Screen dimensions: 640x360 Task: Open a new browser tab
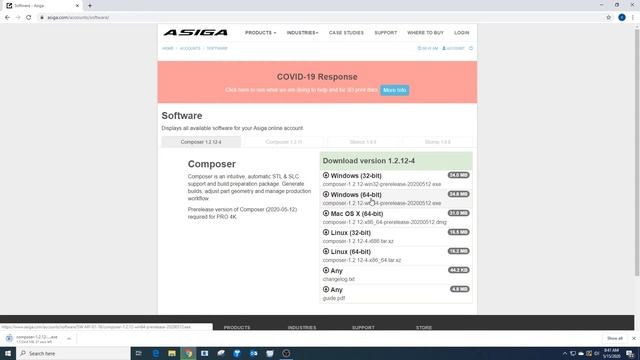tap(90, 6)
